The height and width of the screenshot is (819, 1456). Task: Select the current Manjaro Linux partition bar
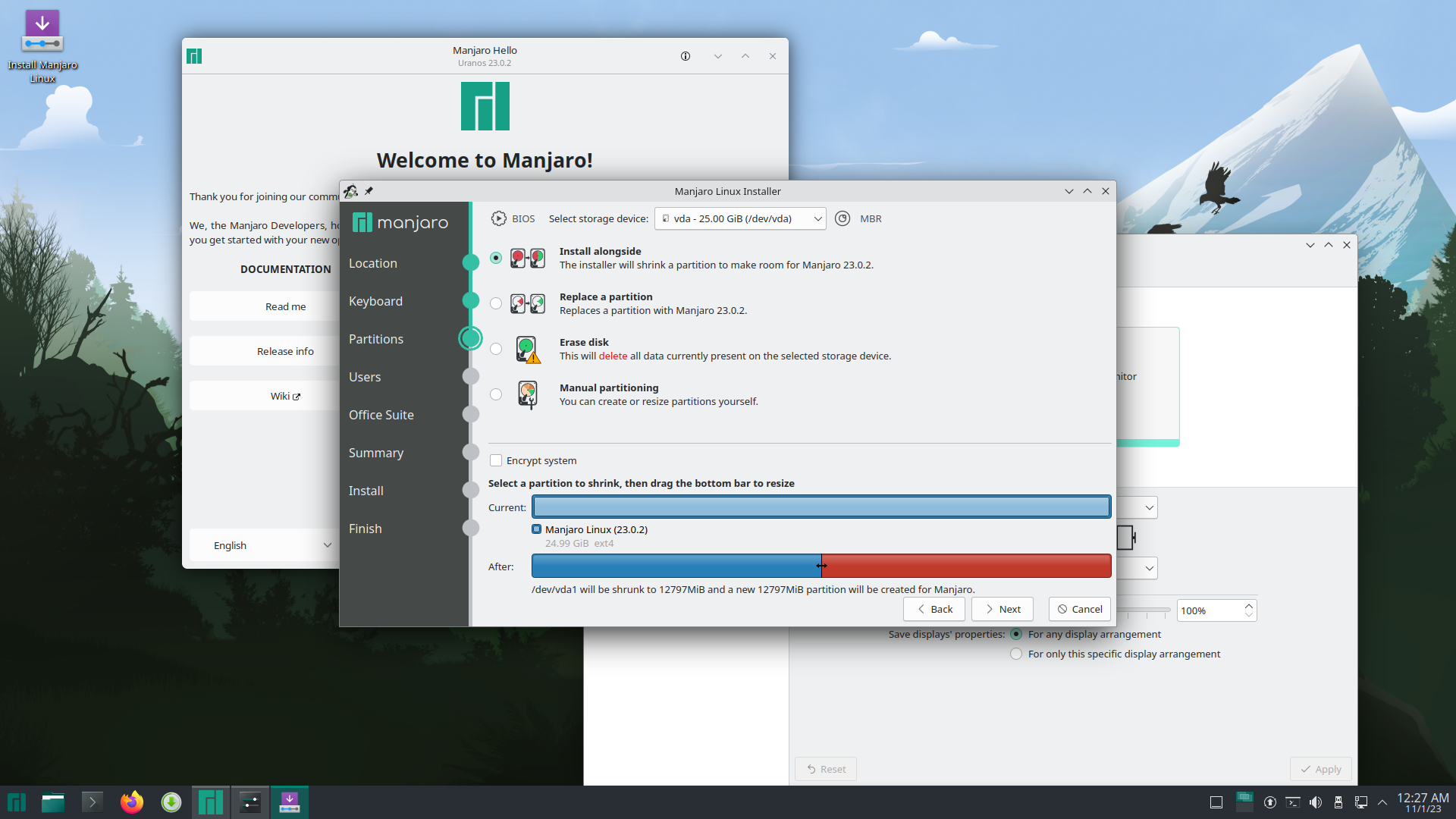(x=821, y=507)
